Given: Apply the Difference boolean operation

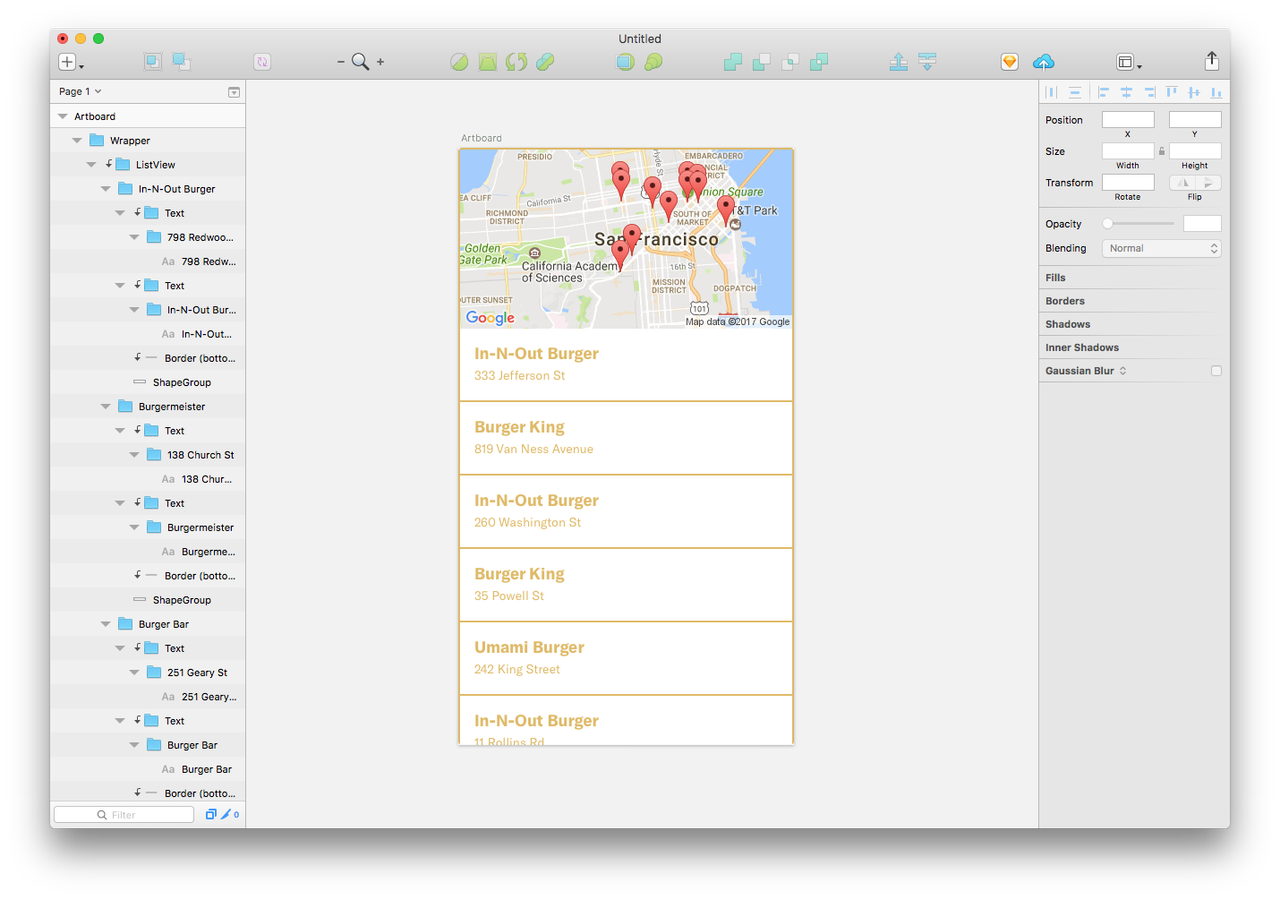Looking at the screenshot, I should pos(819,62).
